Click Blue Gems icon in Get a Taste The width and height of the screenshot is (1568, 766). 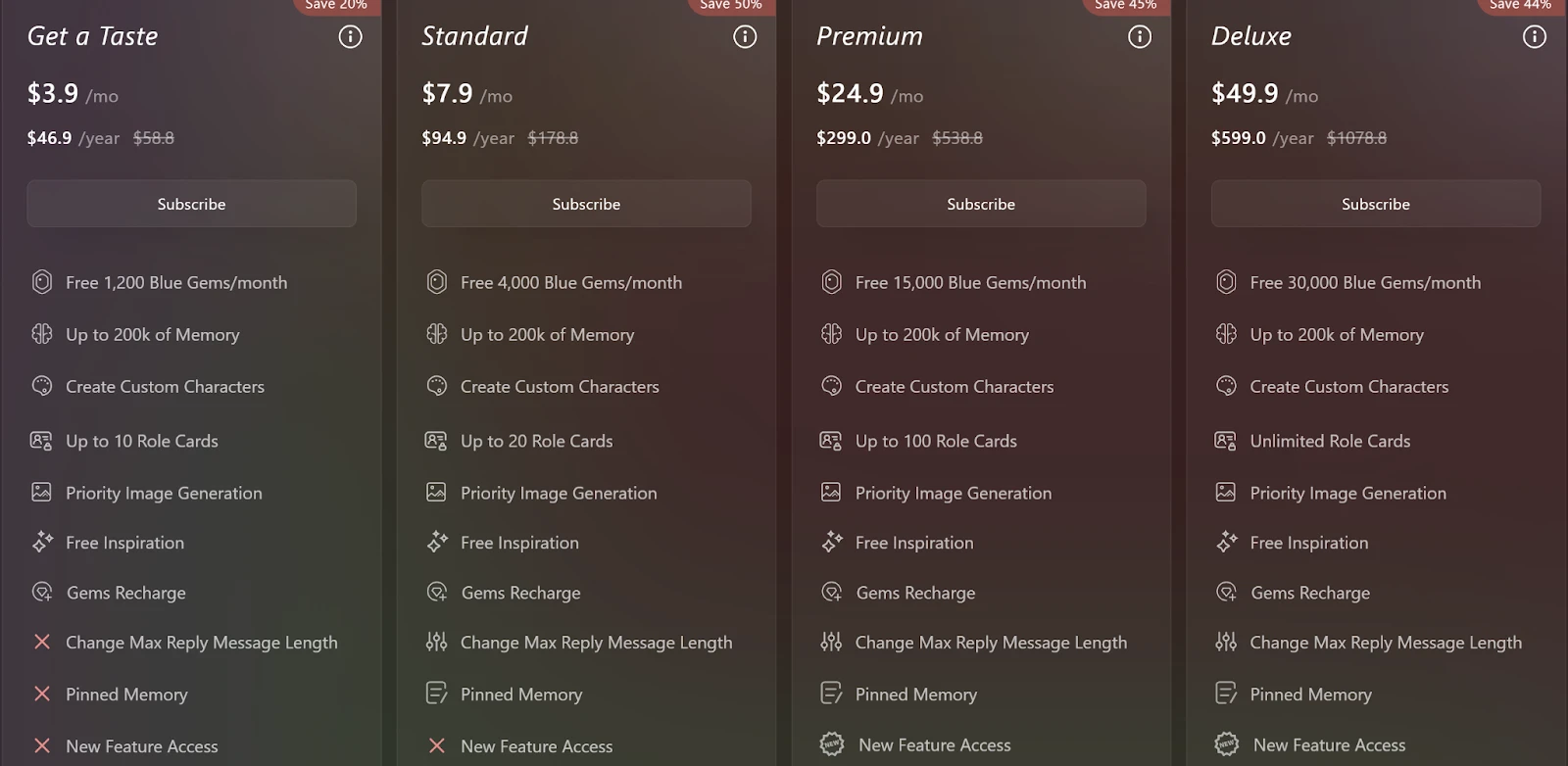(41, 282)
